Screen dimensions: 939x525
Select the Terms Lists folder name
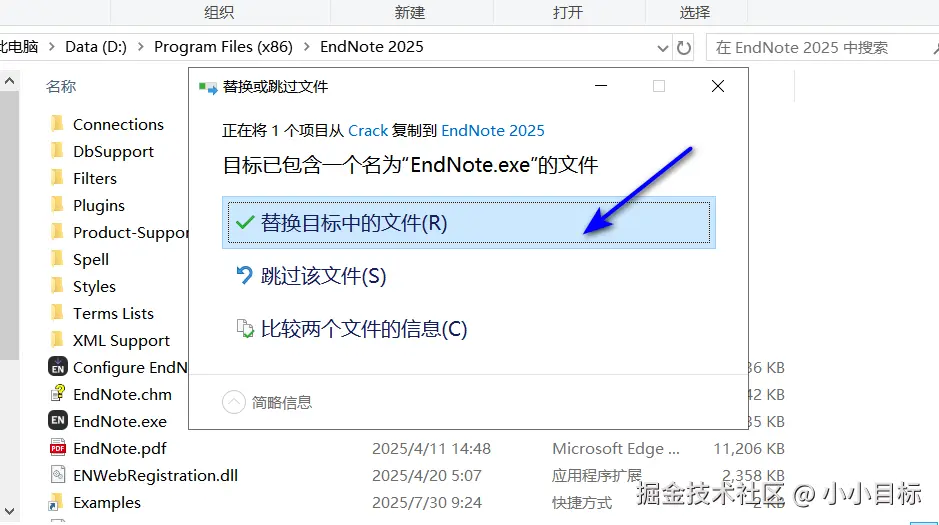pos(113,313)
